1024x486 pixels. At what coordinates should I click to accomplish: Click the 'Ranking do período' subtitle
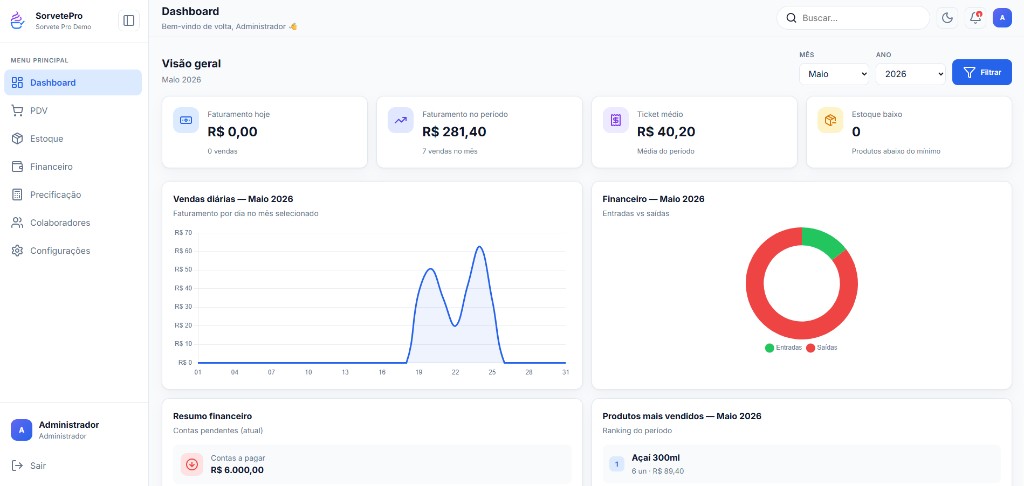tap(637, 430)
